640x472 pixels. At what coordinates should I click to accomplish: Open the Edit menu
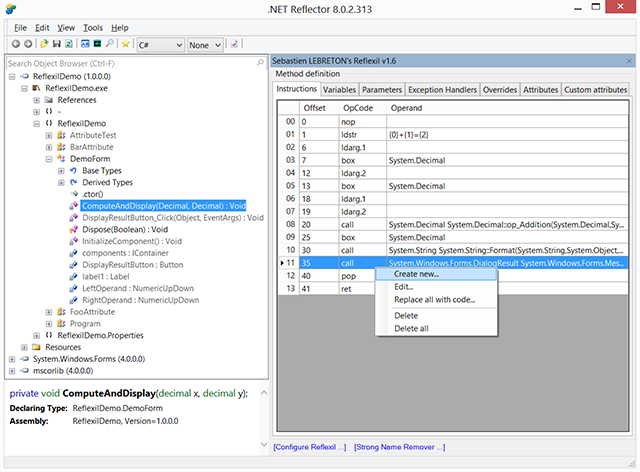point(42,28)
